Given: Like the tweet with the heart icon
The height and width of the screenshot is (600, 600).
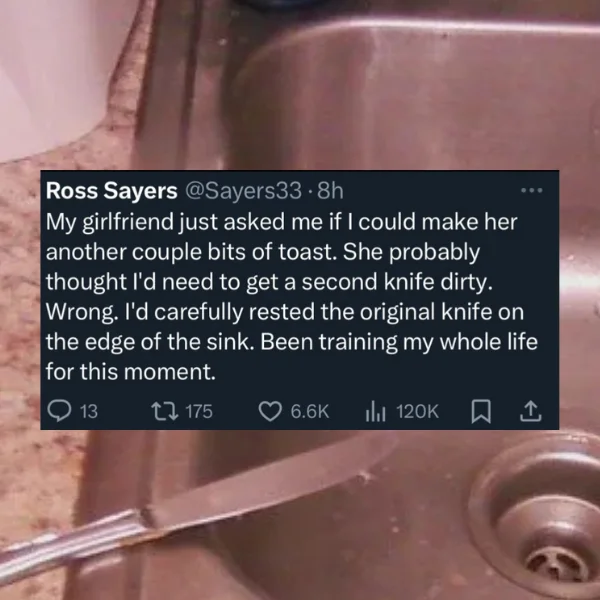Looking at the screenshot, I should [x=270, y=411].
